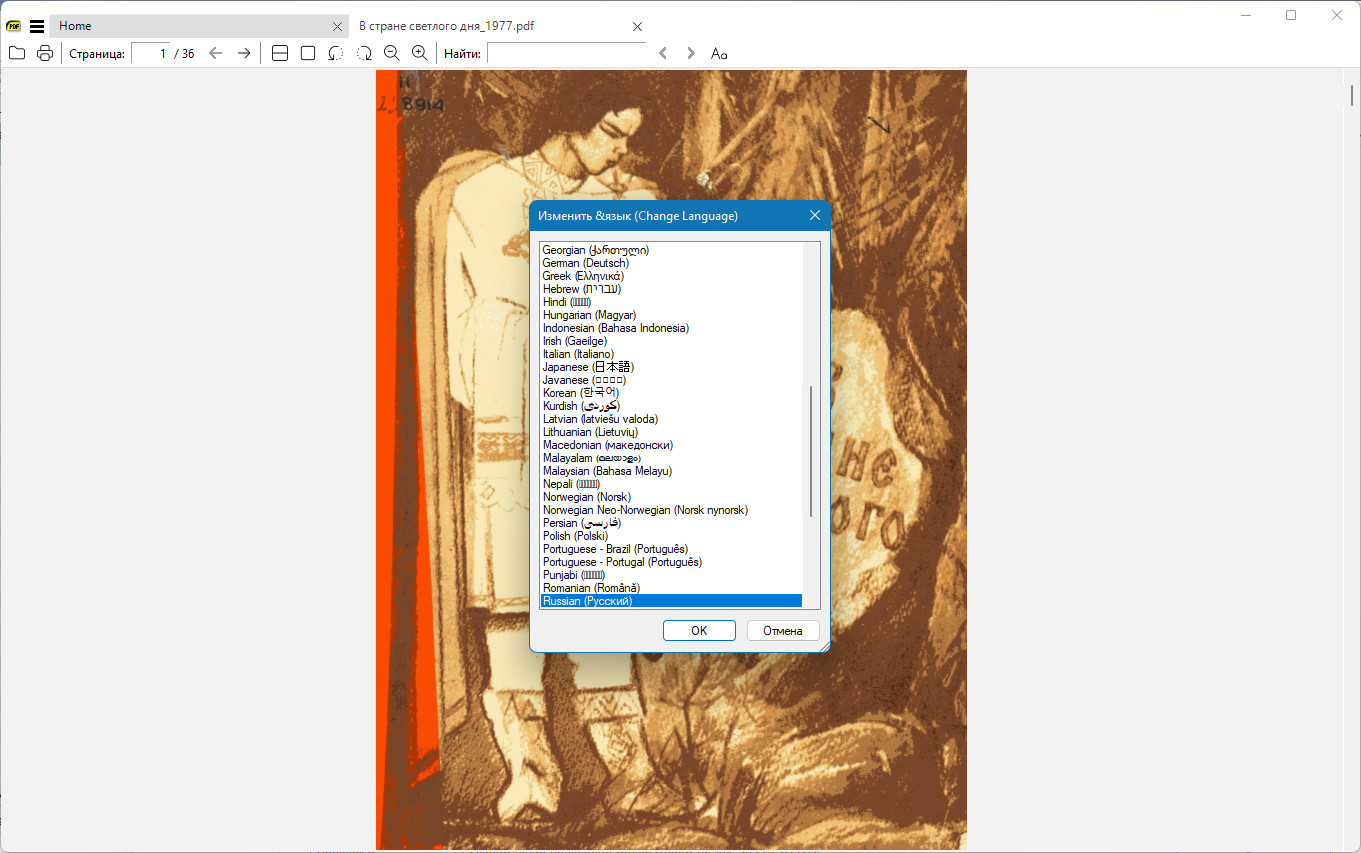The height and width of the screenshot is (853, 1361).
Task: Click the Найти search input field
Action: [x=566, y=53]
